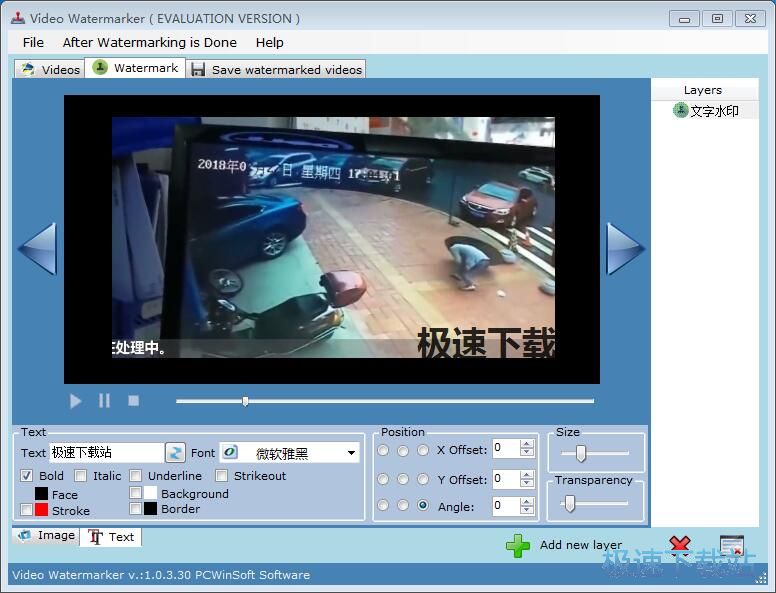Stop the video preview
The width and height of the screenshot is (776, 593).
(133, 400)
